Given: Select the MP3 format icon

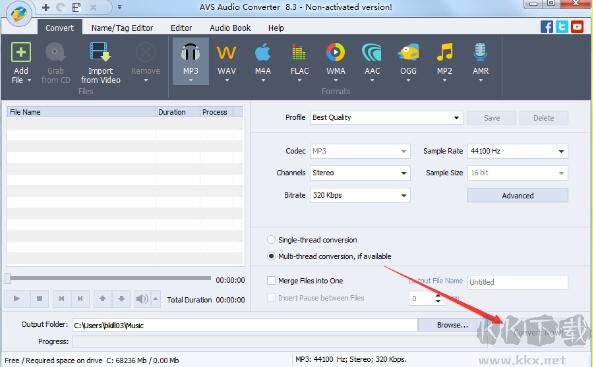Looking at the screenshot, I should click(190, 52).
